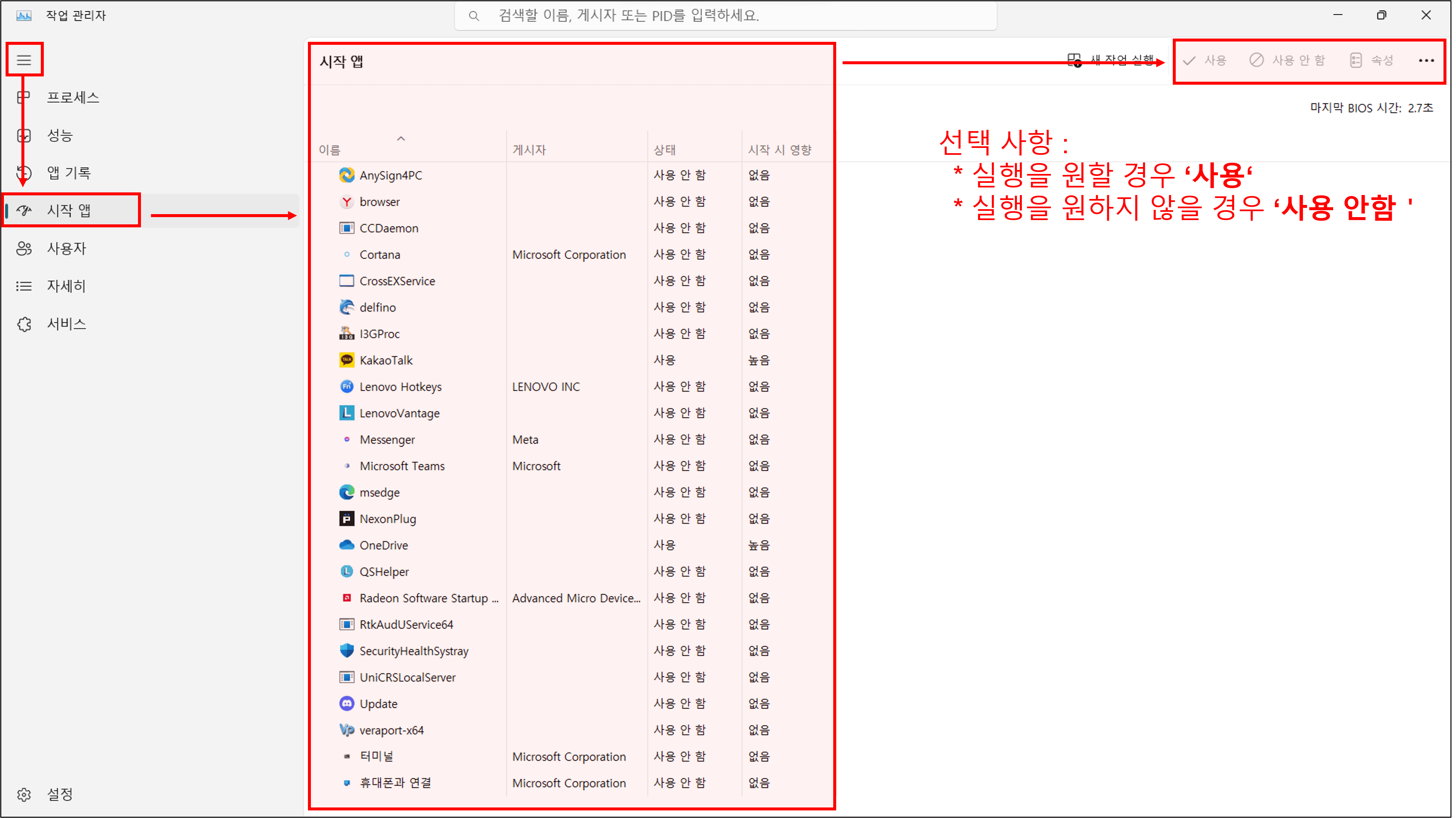This screenshot has height=818, width=1456.
Task: Select the KakaoTalk icon
Action: 346,360
